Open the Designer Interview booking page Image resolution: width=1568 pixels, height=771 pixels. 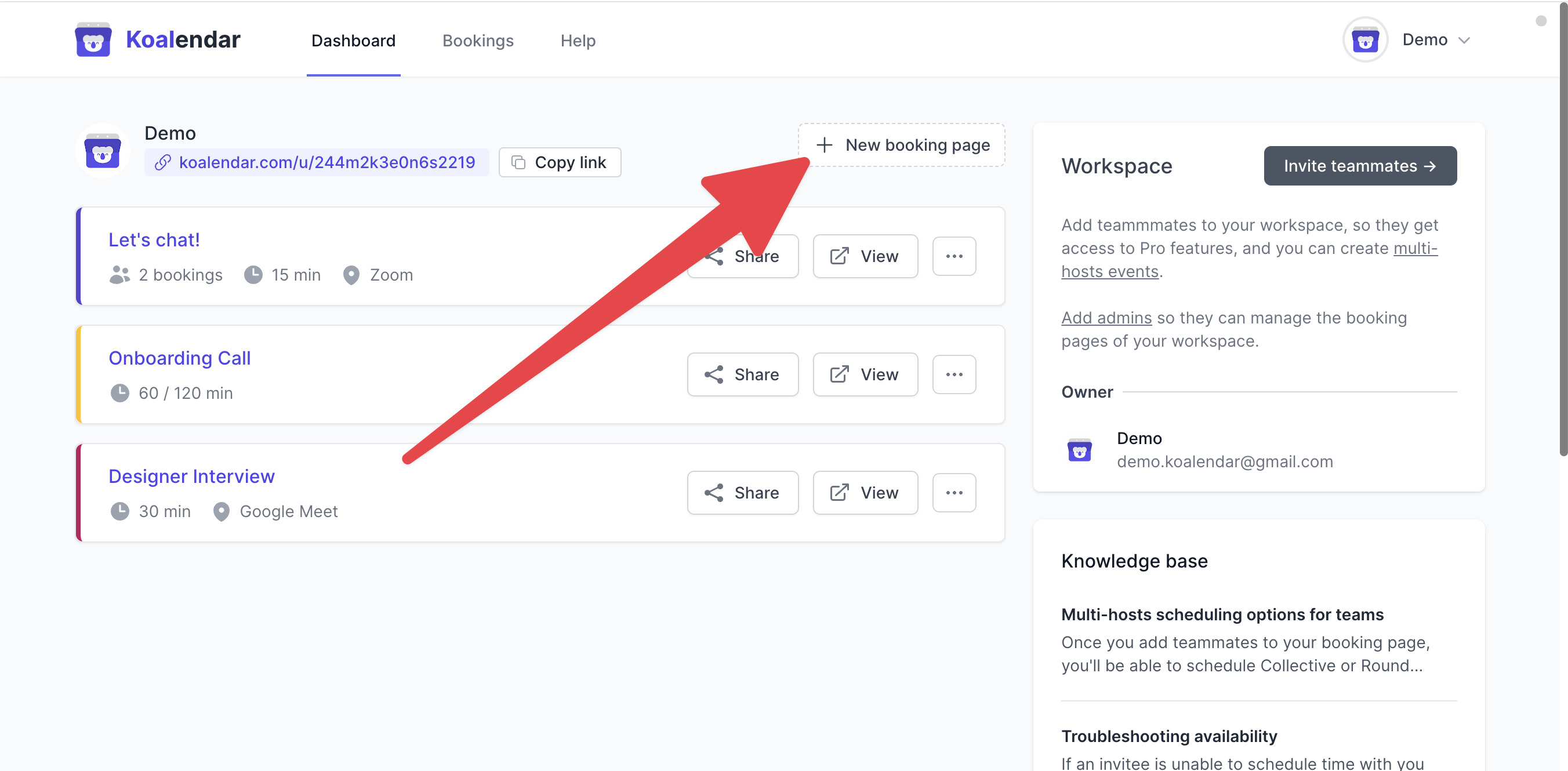point(192,476)
